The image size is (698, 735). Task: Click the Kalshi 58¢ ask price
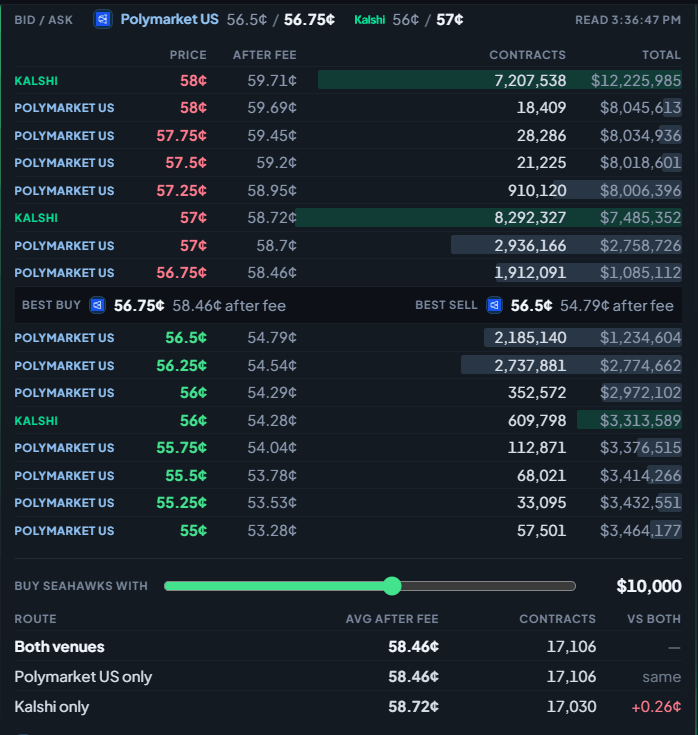click(193, 81)
